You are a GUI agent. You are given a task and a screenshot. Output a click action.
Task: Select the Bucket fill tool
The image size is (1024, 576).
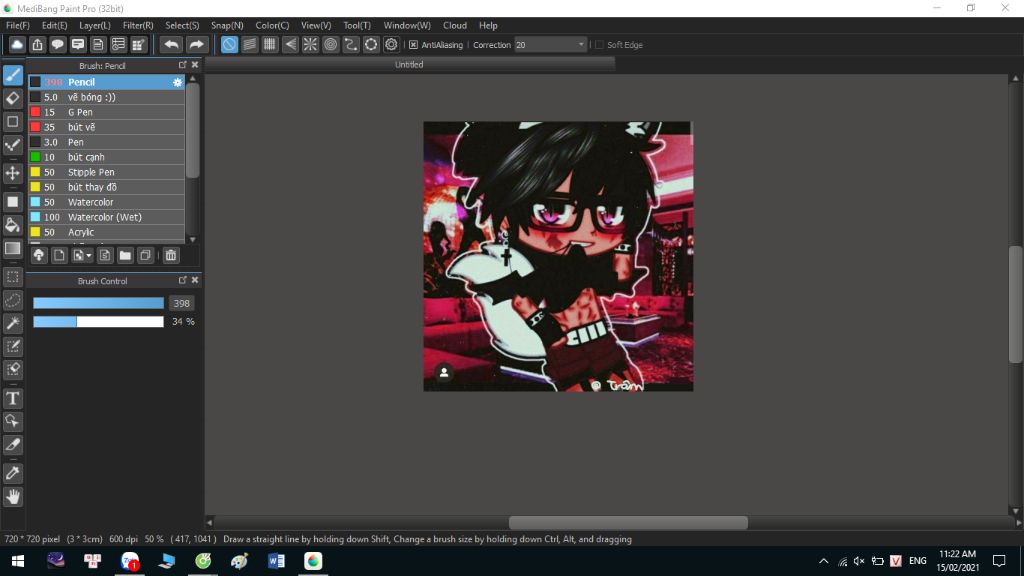pyautogui.click(x=12, y=225)
